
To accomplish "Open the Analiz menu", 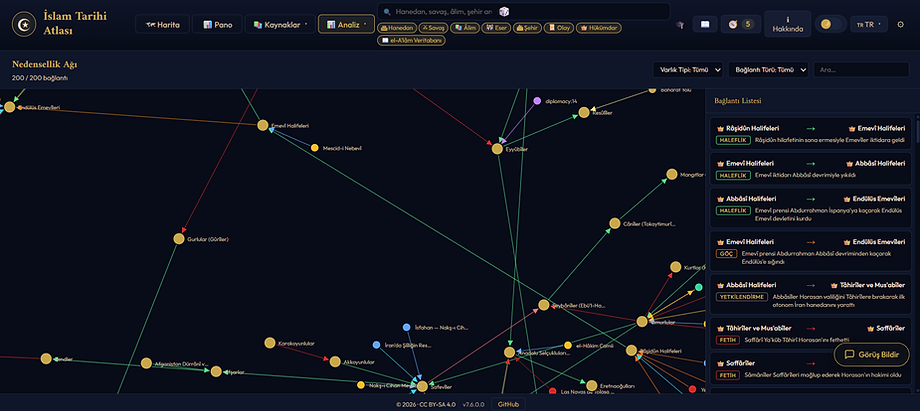I will pyautogui.click(x=346, y=25).
